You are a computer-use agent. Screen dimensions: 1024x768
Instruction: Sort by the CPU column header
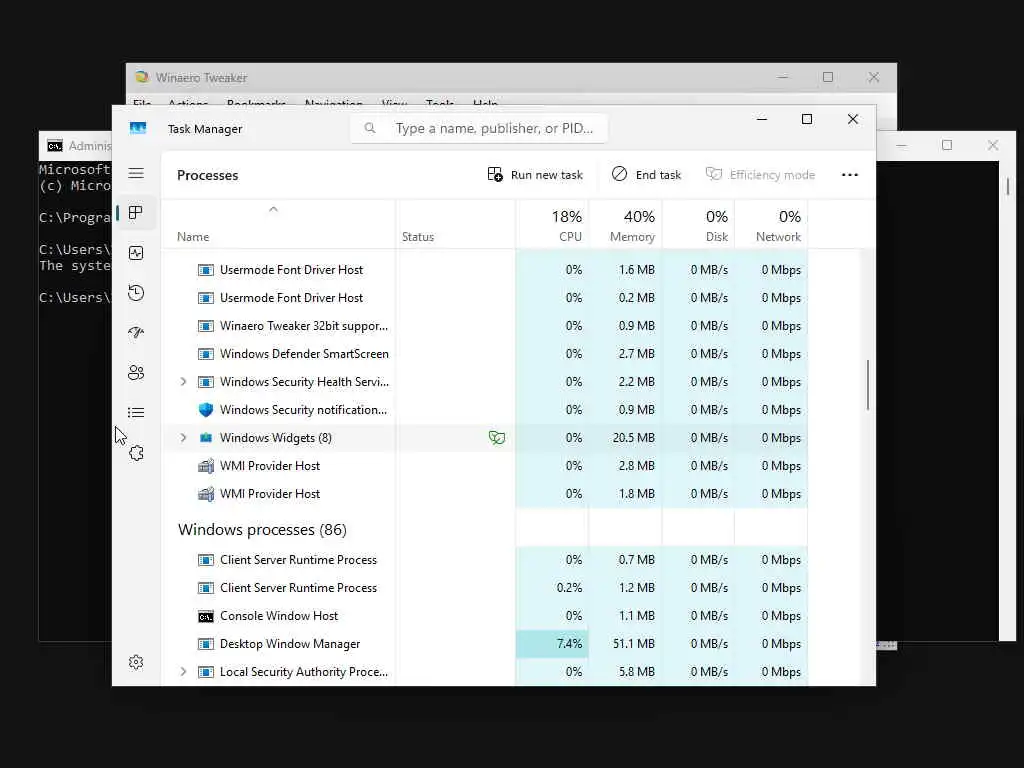click(552, 225)
